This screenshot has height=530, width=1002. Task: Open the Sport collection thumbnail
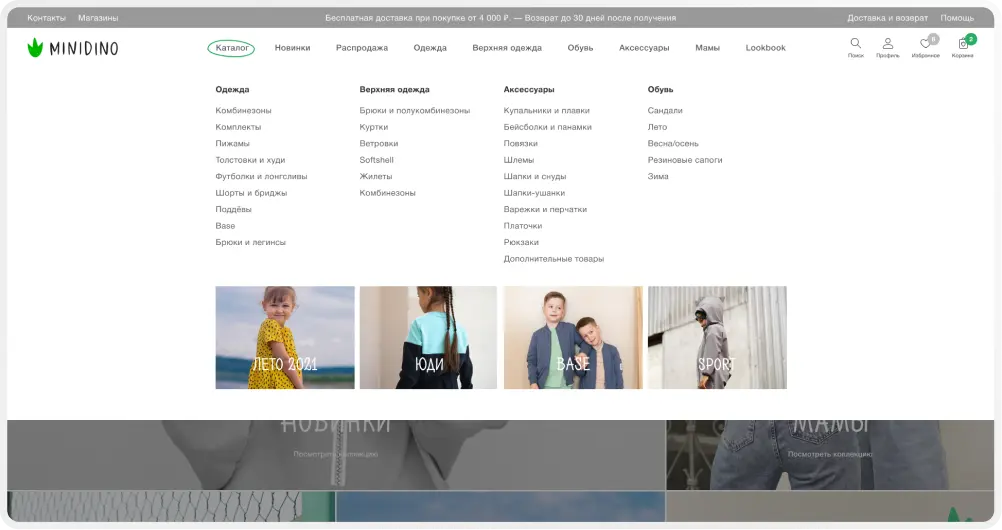point(717,337)
